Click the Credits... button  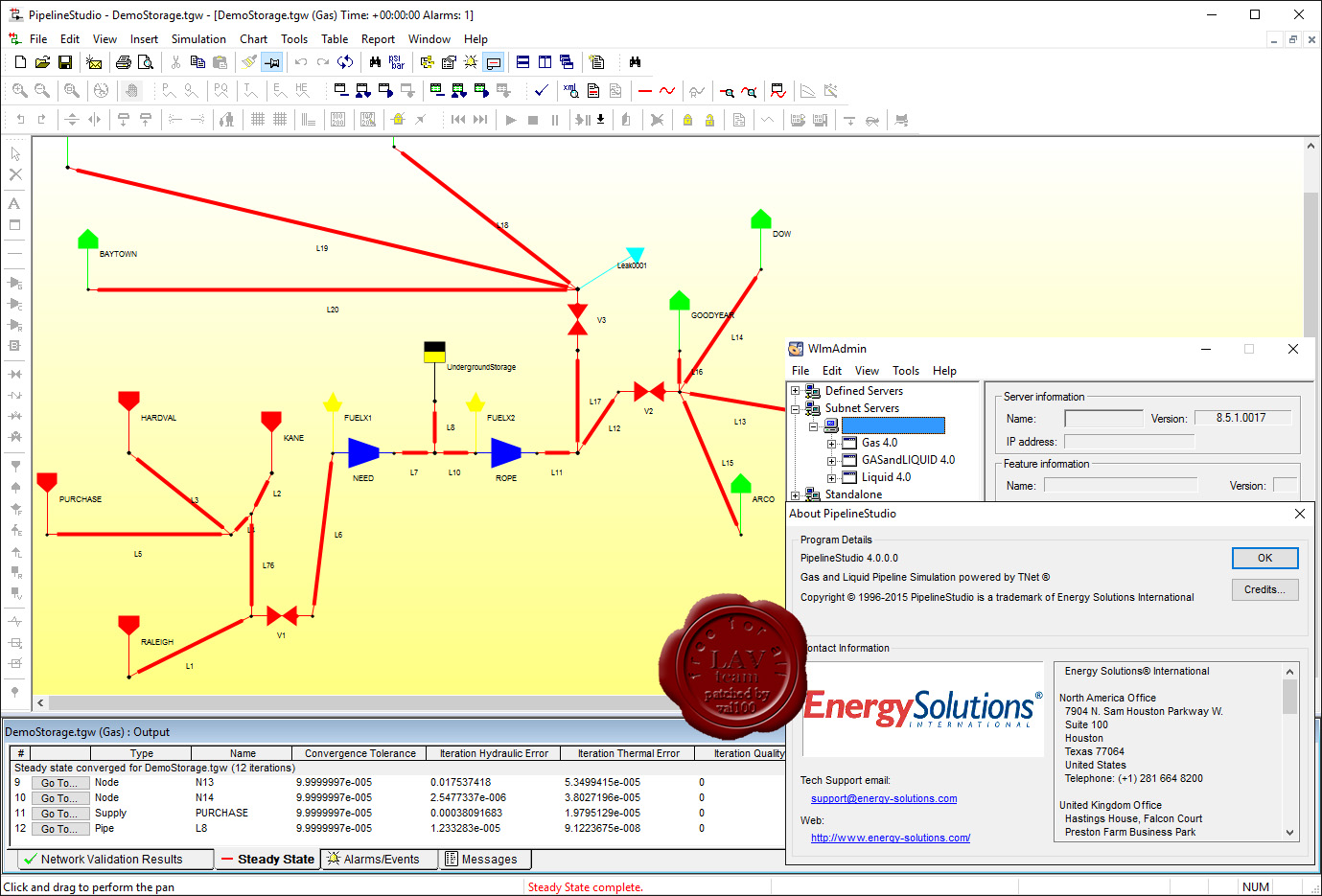(x=1264, y=589)
